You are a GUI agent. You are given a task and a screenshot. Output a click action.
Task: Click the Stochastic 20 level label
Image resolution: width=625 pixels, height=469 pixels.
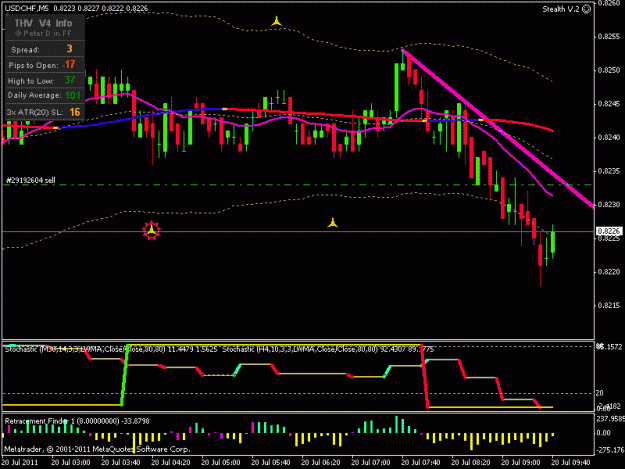coord(599,393)
